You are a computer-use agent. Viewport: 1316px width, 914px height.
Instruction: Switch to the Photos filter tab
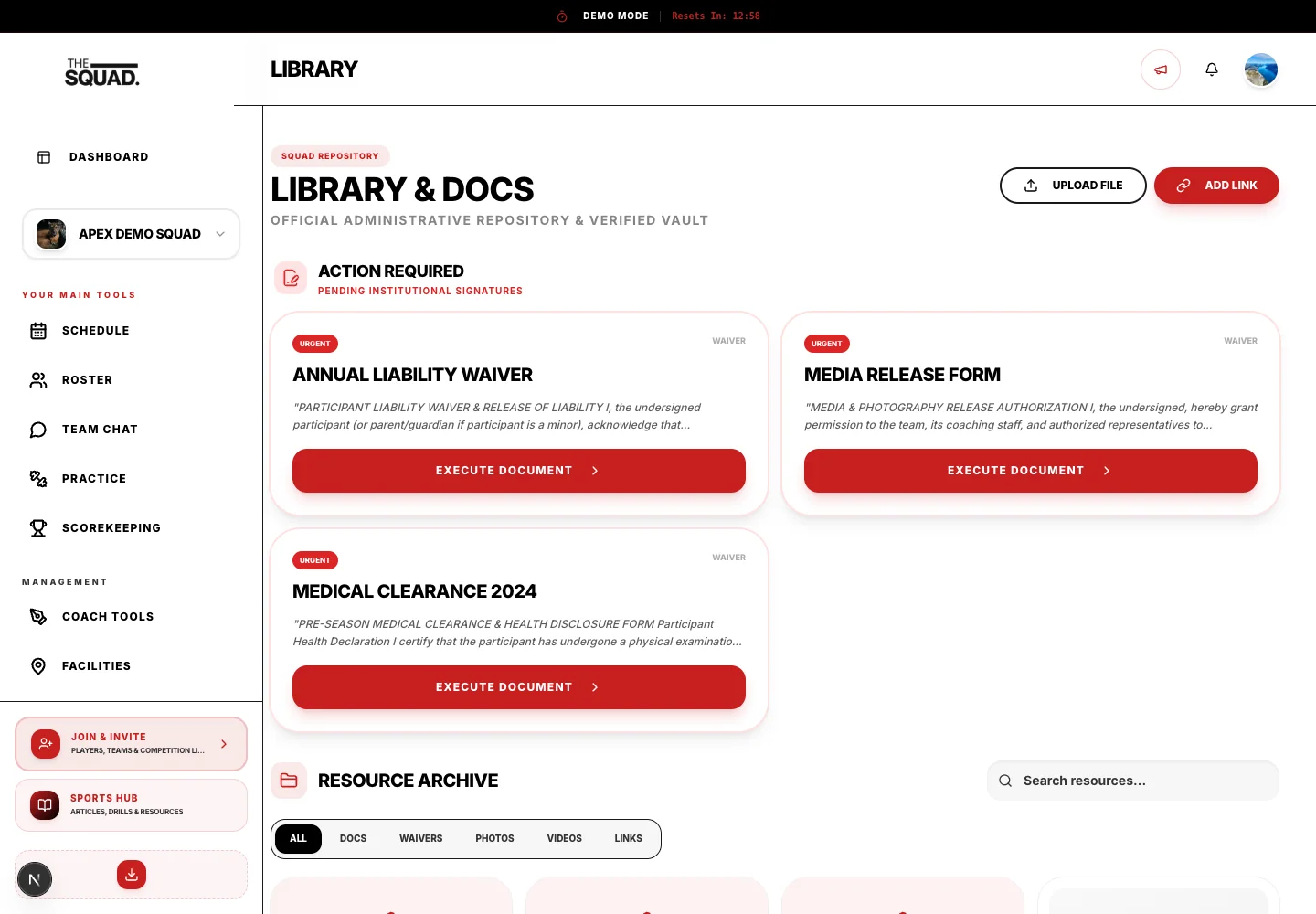(x=495, y=839)
